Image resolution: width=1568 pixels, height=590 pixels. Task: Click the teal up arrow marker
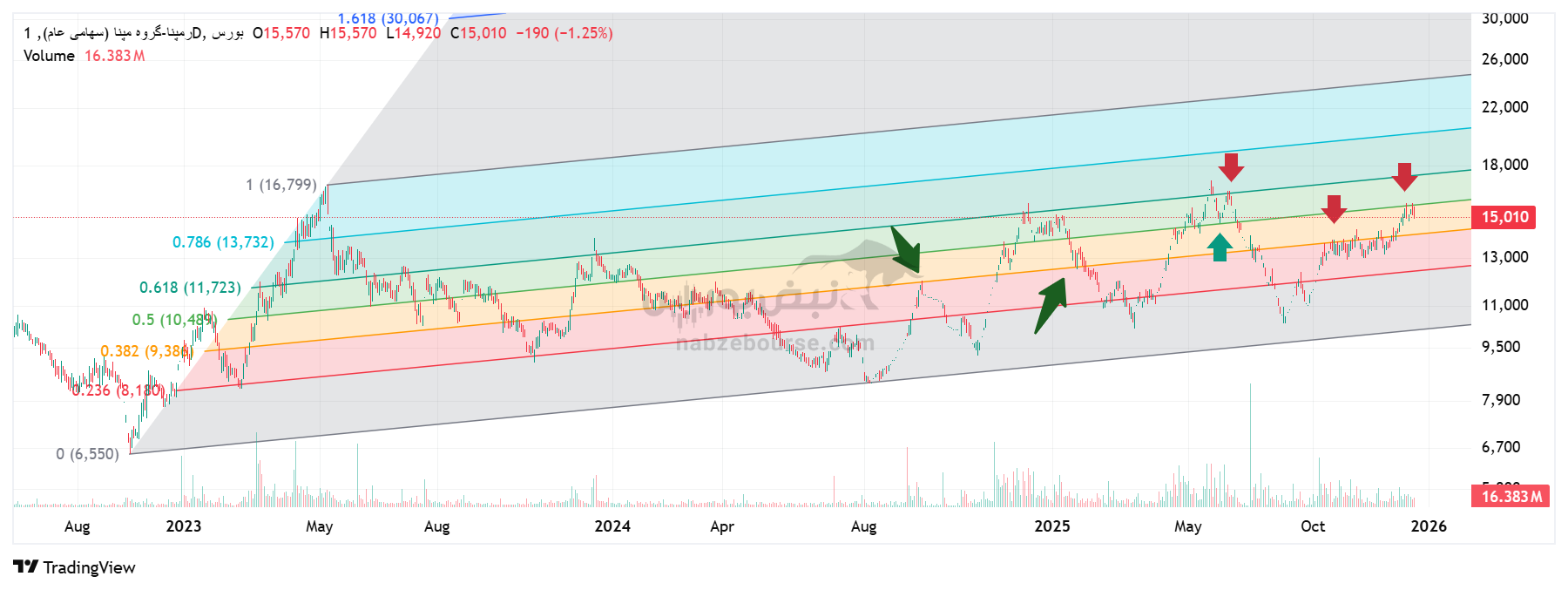point(1220,248)
